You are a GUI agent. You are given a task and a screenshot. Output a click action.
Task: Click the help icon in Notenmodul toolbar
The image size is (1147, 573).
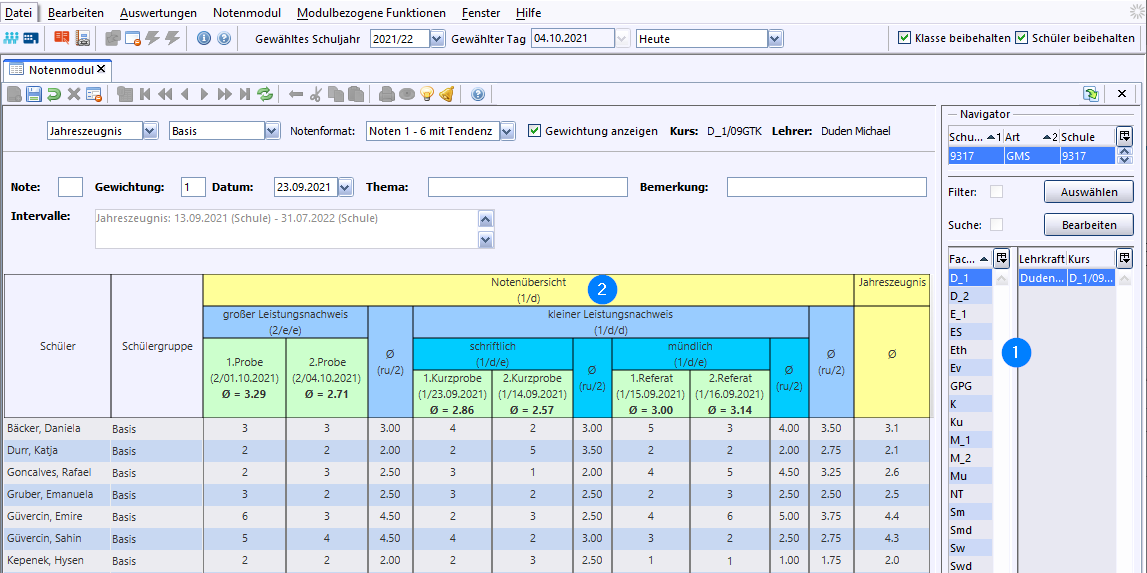(x=478, y=94)
